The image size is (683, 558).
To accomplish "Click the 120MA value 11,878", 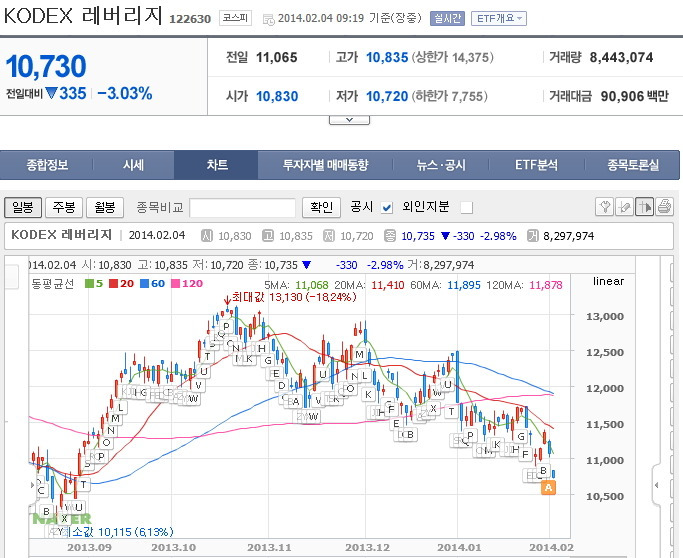I will click(x=546, y=285).
